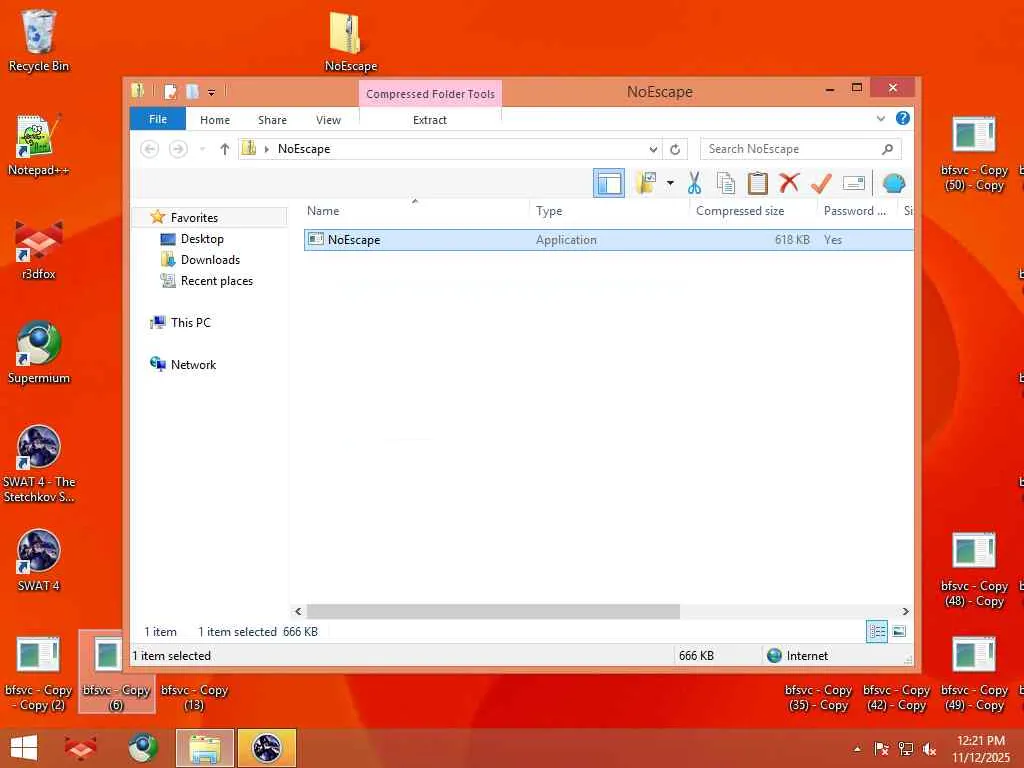Click the Forward navigation arrow
Viewport: 1024px width, 768px height.
point(178,149)
